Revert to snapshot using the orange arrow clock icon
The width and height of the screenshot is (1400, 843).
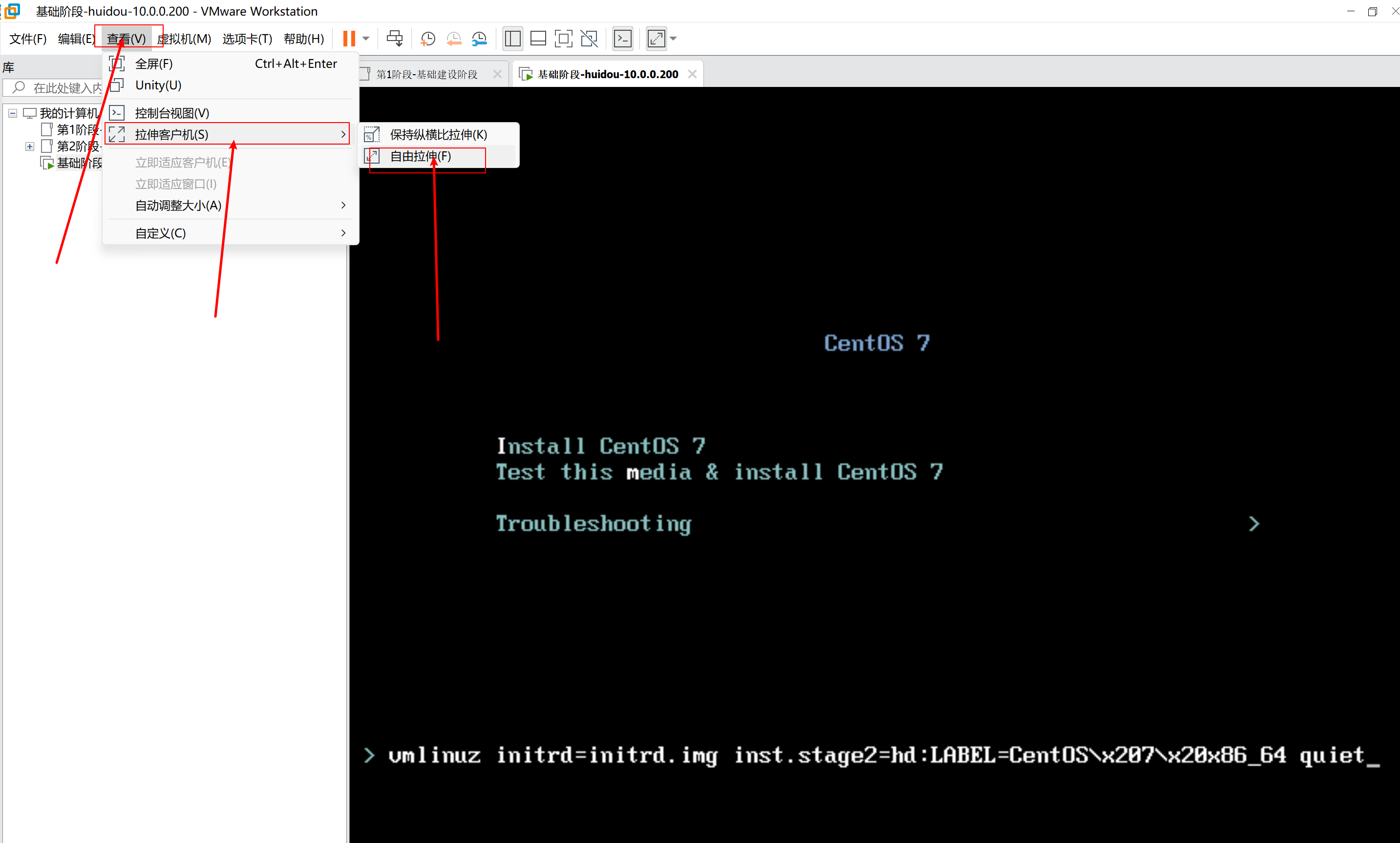click(453, 39)
